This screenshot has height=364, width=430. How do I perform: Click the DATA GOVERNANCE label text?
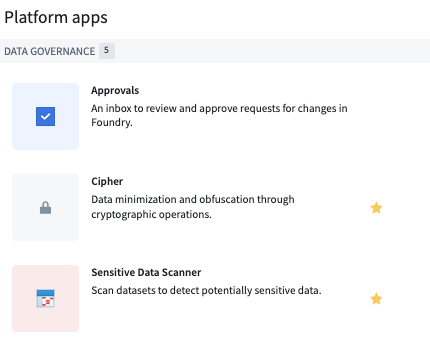click(x=50, y=51)
